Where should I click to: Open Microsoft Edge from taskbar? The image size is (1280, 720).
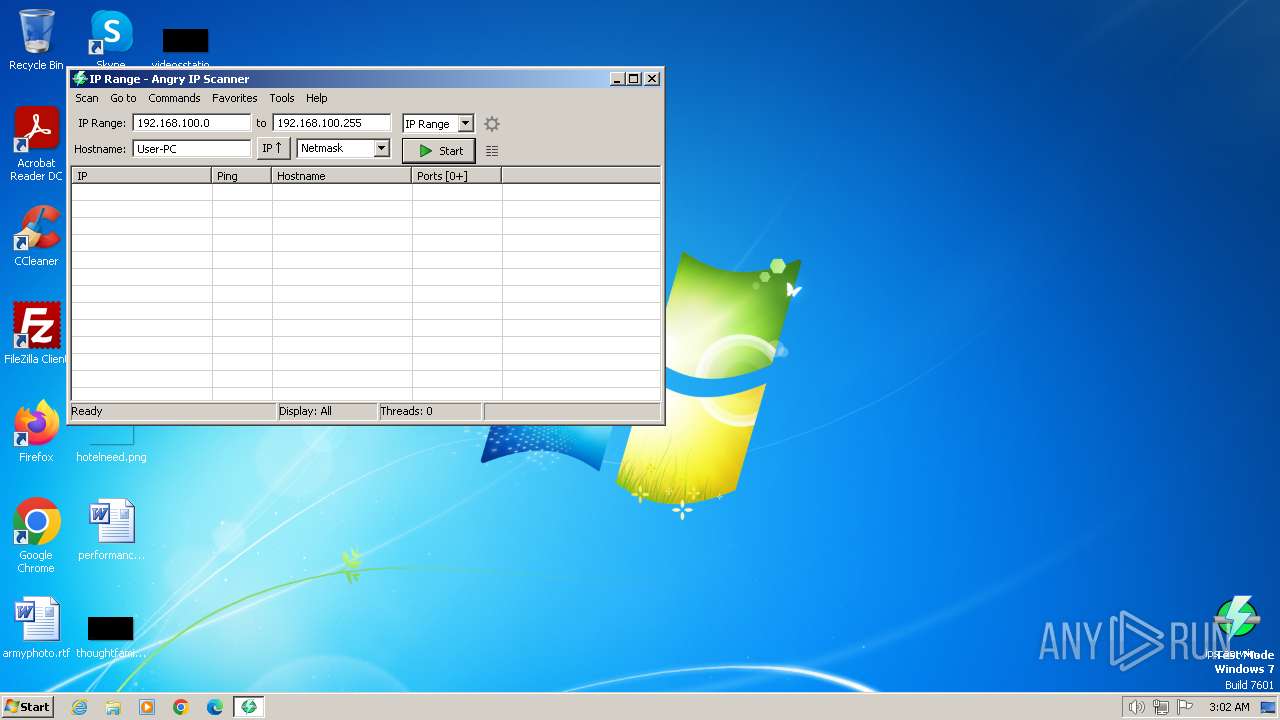[x=215, y=707]
